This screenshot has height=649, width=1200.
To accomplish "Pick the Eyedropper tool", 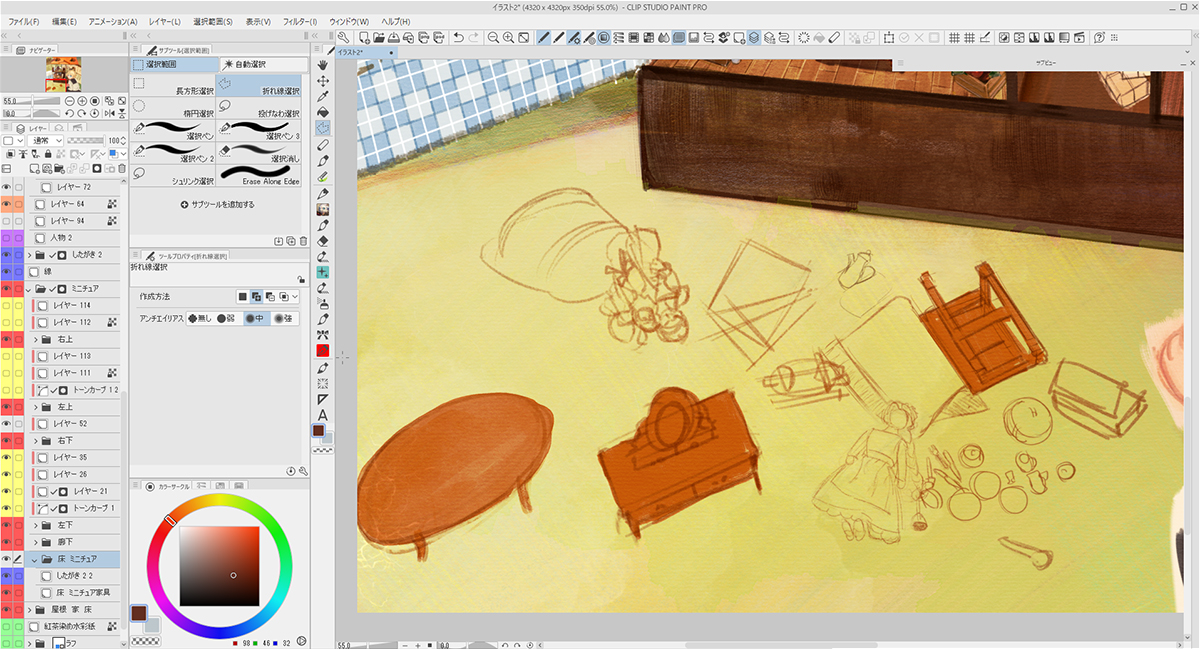I will [323, 97].
